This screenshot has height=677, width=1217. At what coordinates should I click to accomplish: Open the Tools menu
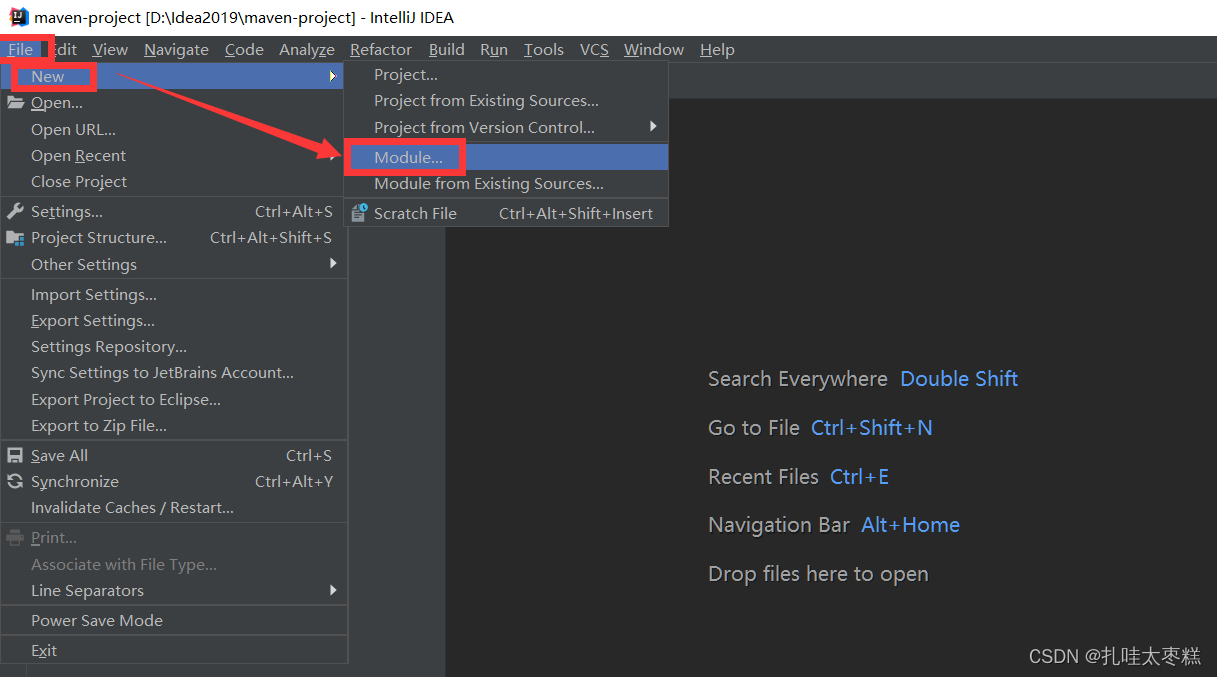544,49
